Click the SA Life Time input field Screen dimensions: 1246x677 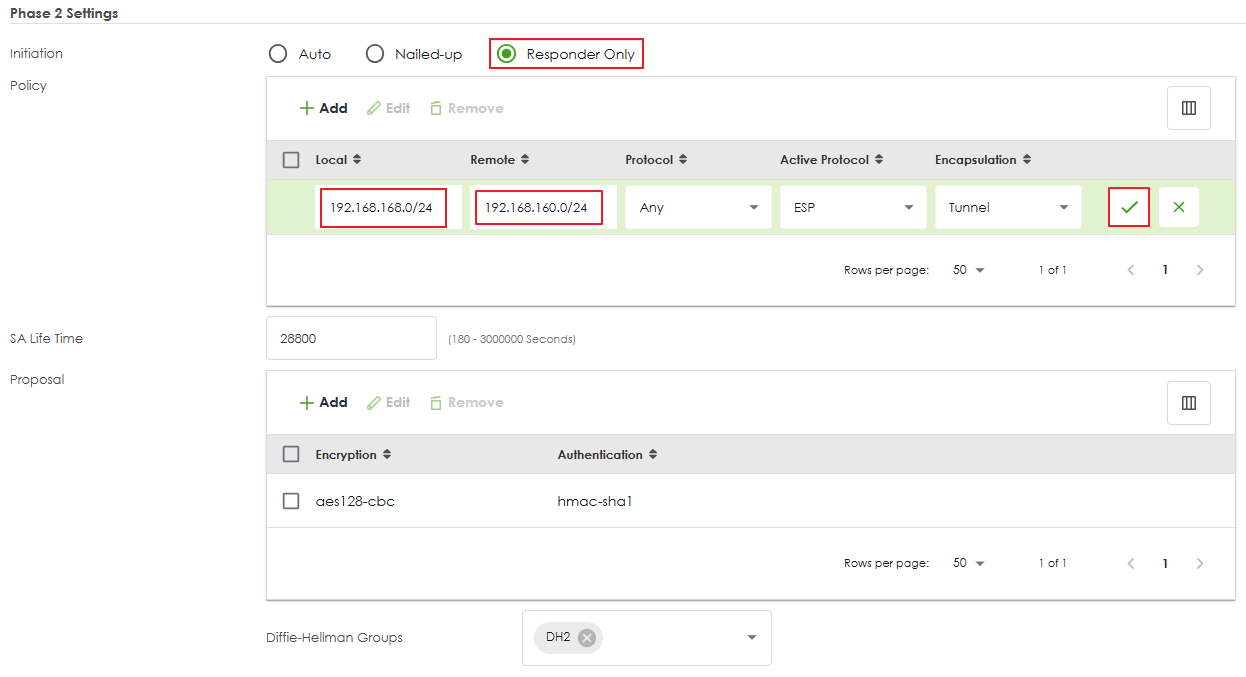click(x=351, y=338)
